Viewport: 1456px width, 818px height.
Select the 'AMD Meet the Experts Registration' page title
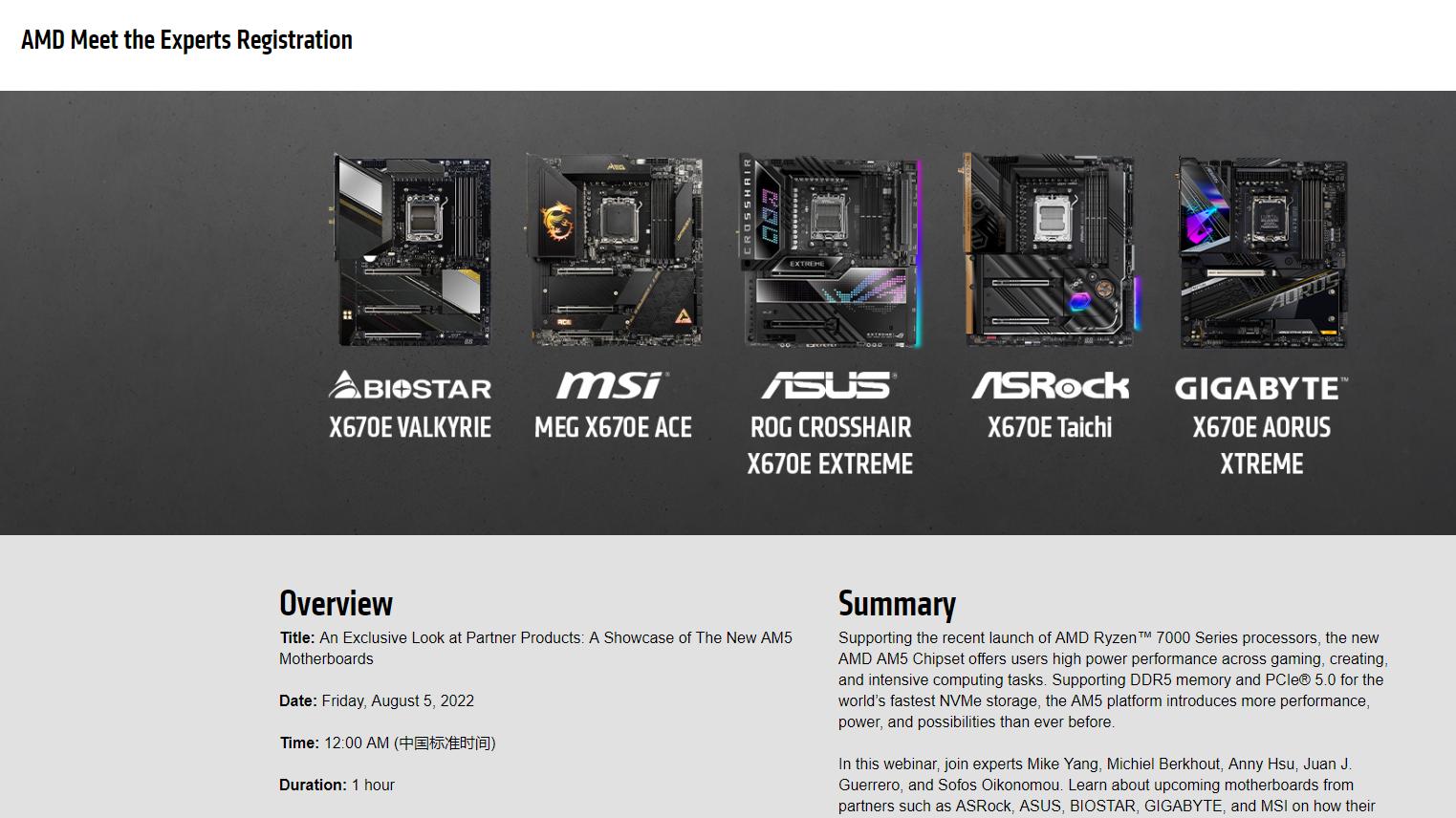click(186, 40)
